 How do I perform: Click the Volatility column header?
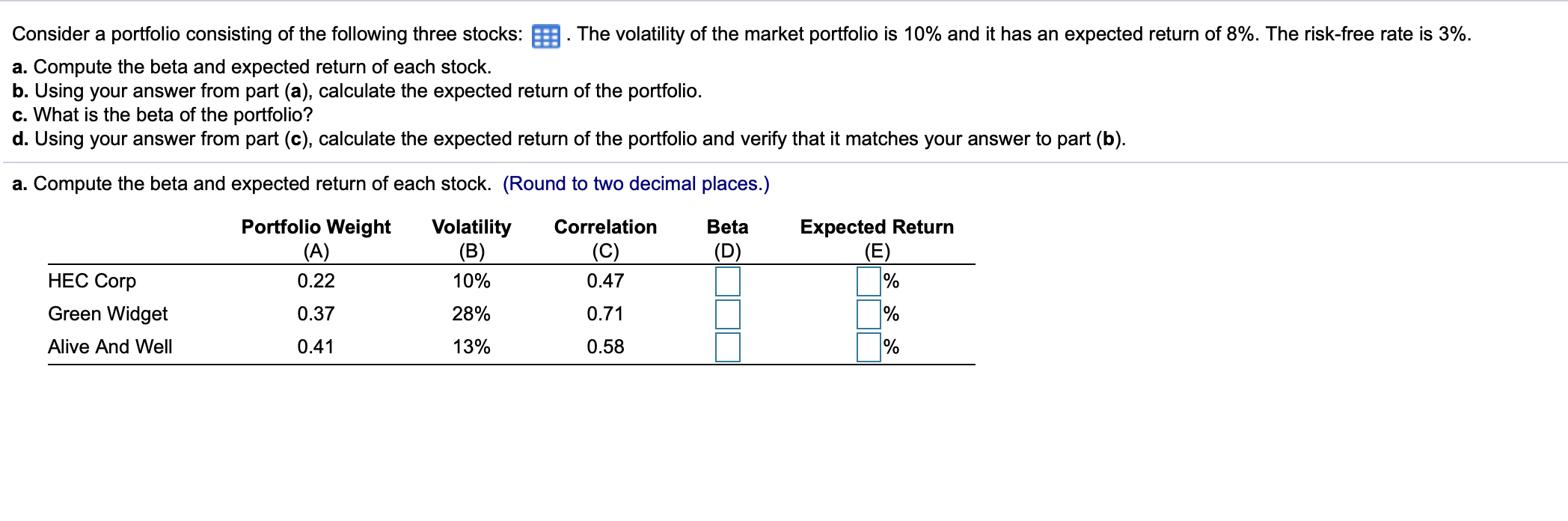pos(471,226)
